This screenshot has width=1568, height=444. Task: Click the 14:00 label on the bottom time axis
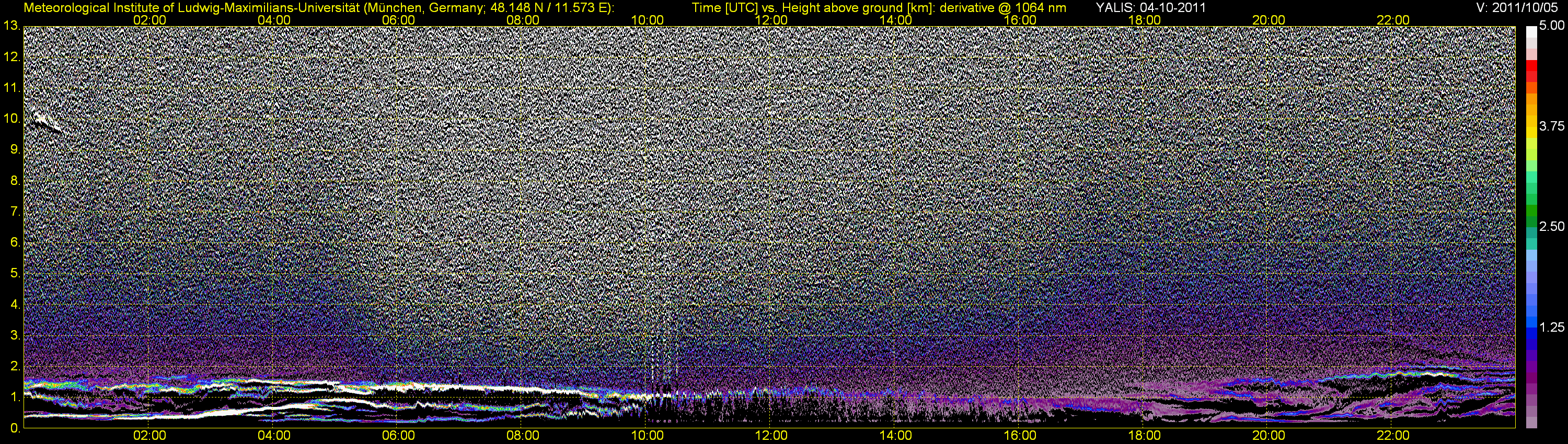[896, 436]
